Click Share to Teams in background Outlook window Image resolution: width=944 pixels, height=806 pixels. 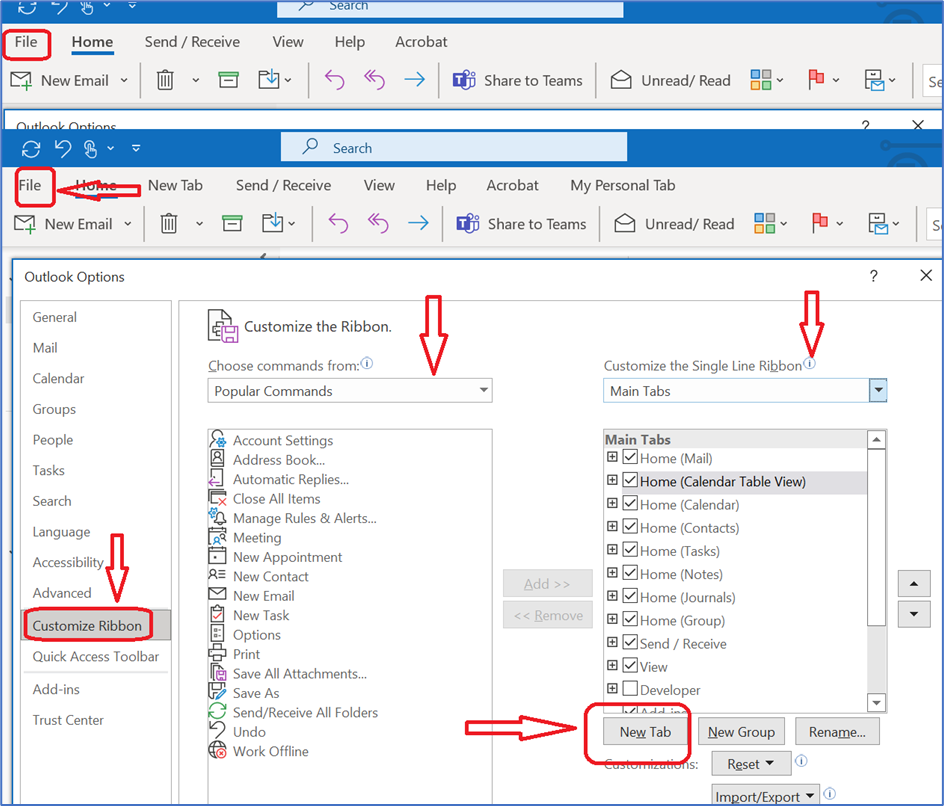518,80
